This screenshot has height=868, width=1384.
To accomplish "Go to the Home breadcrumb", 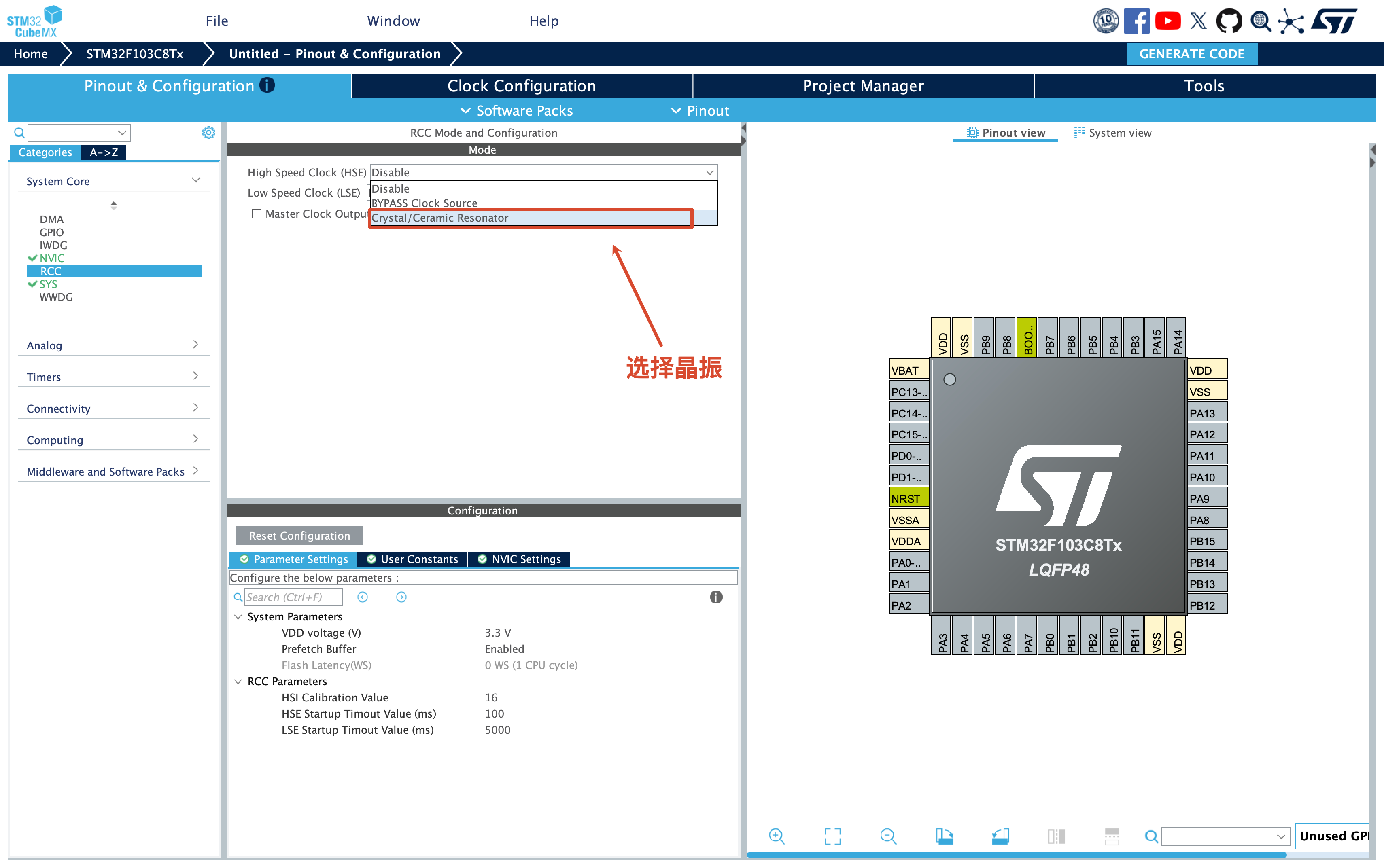I will tap(30, 53).
